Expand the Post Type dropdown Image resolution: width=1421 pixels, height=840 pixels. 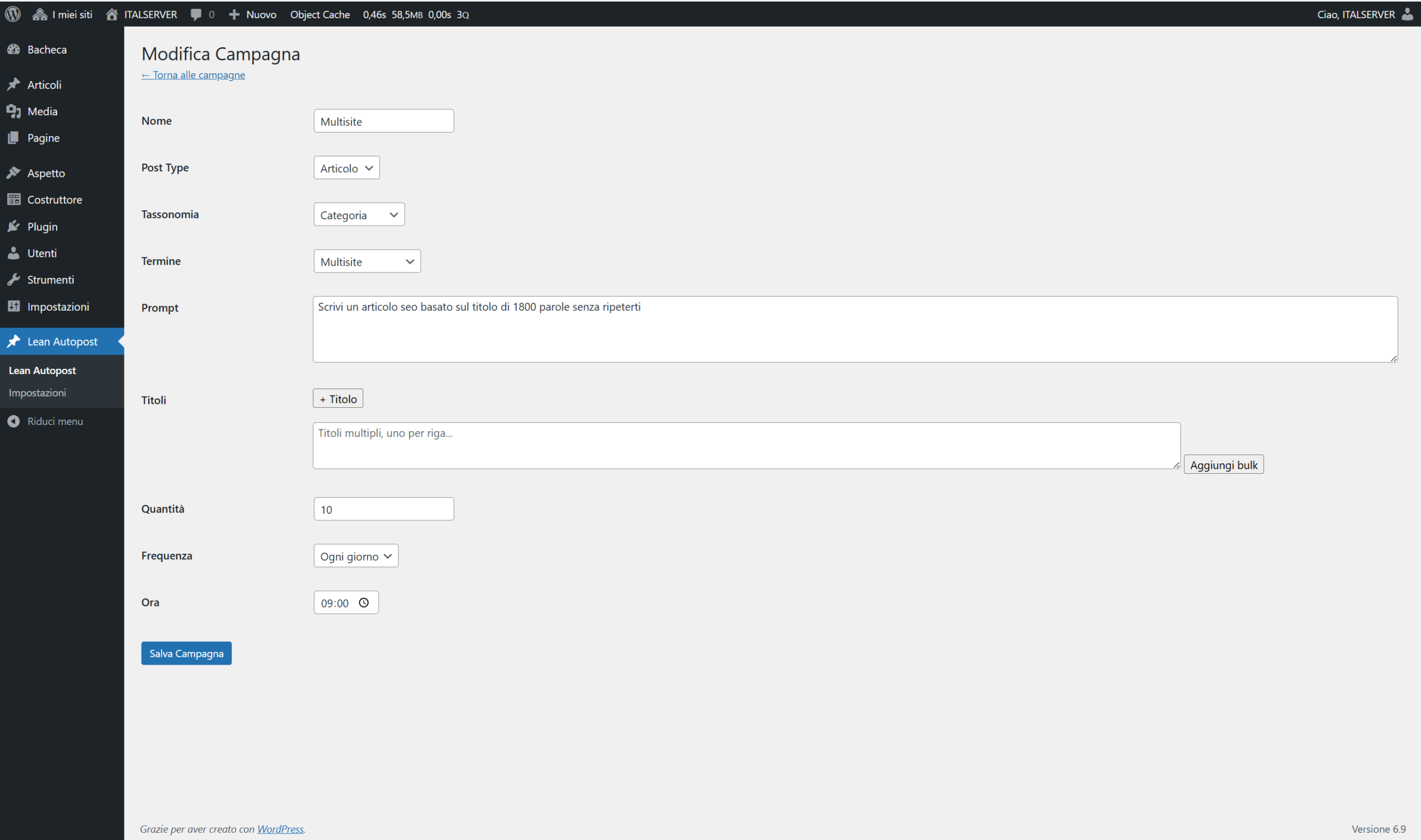[x=346, y=168]
